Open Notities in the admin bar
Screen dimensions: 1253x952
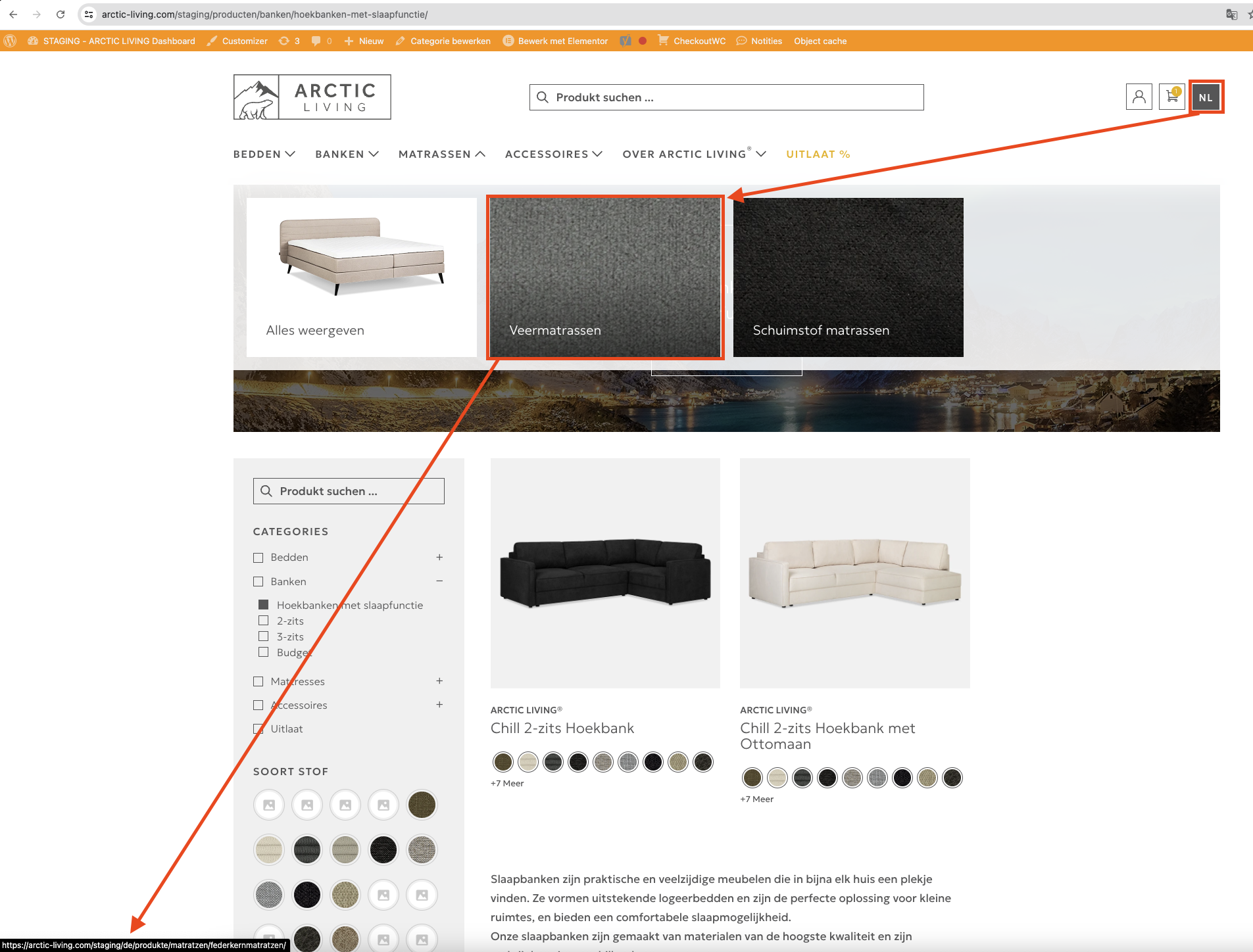point(759,41)
